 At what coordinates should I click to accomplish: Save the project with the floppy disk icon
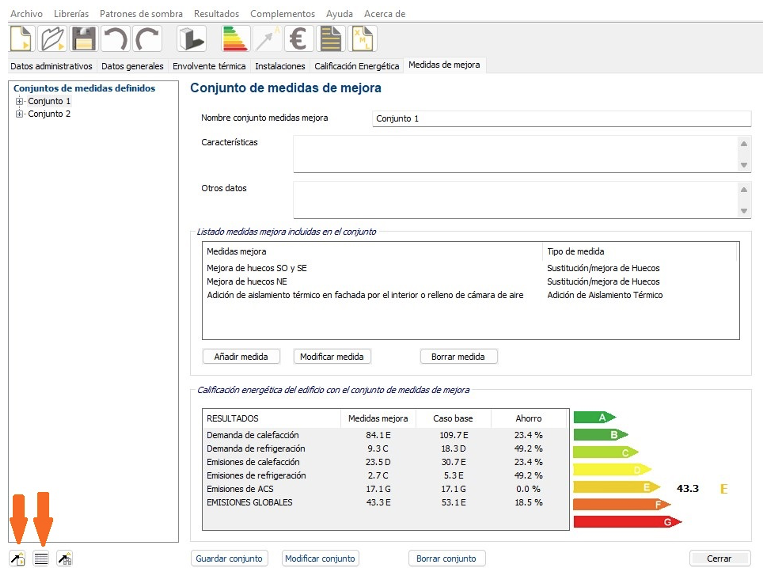(84, 39)
